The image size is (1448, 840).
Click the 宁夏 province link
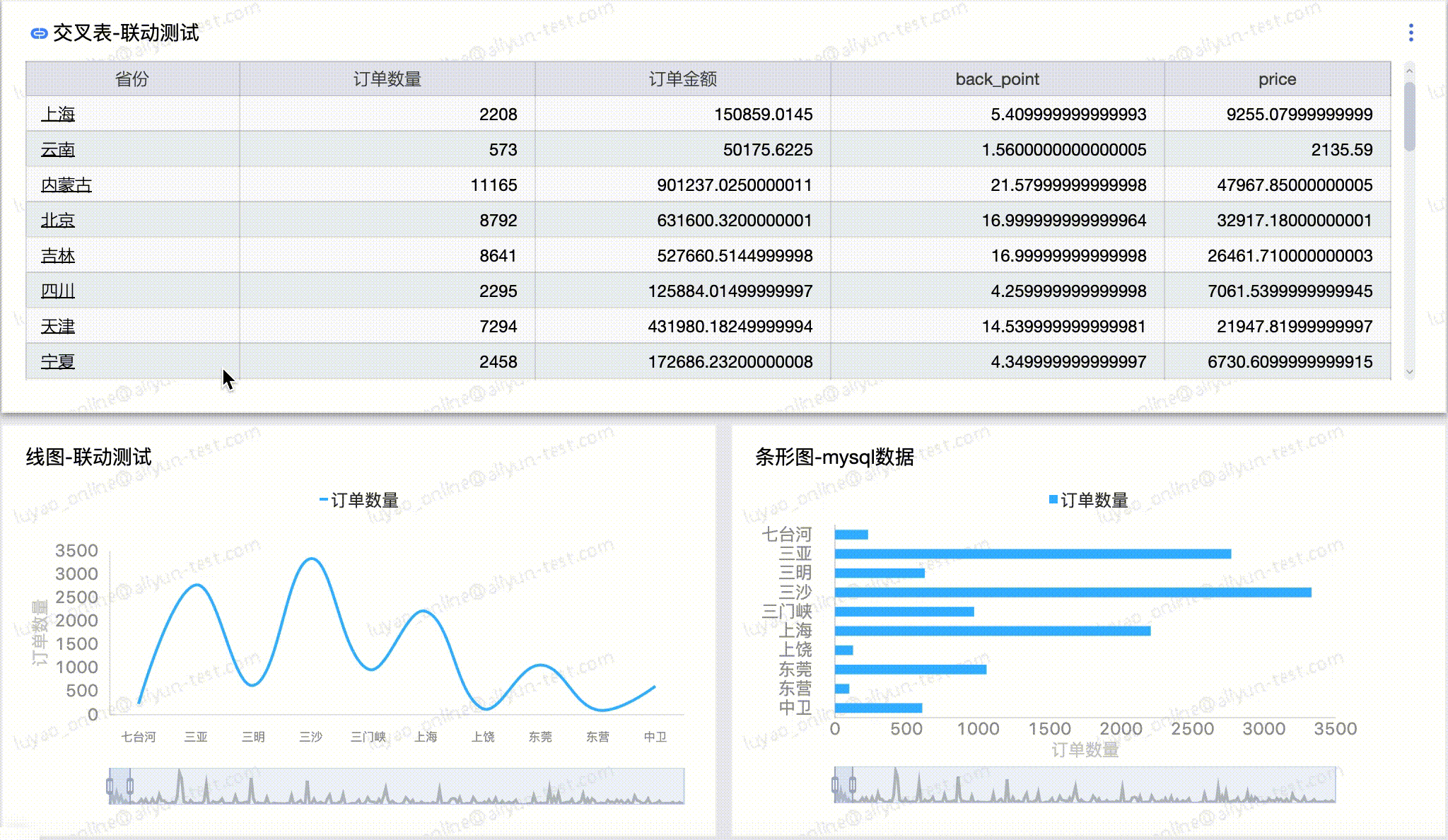(x=58, y=361)
